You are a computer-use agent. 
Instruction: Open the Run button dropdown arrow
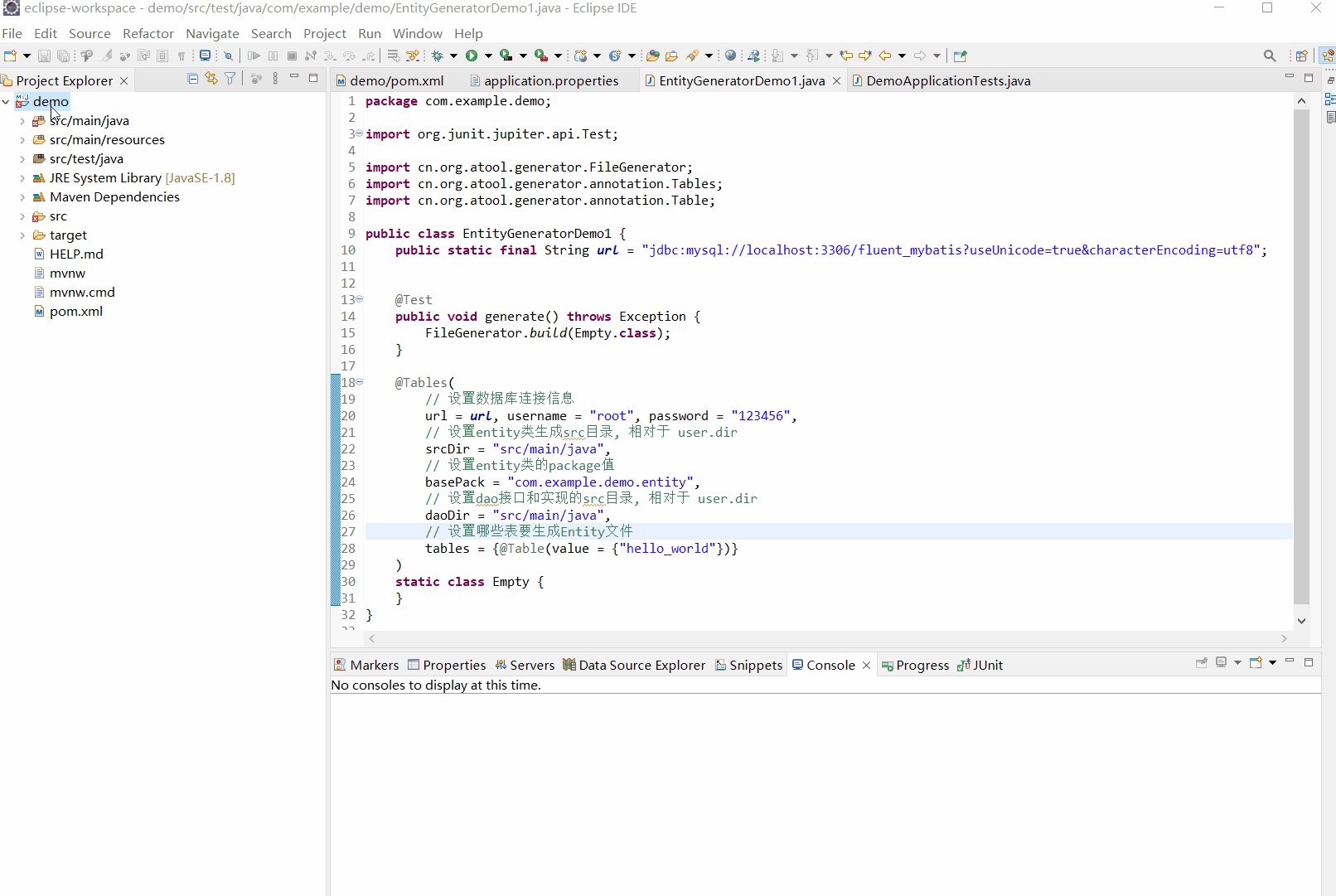tap(488, 56)
